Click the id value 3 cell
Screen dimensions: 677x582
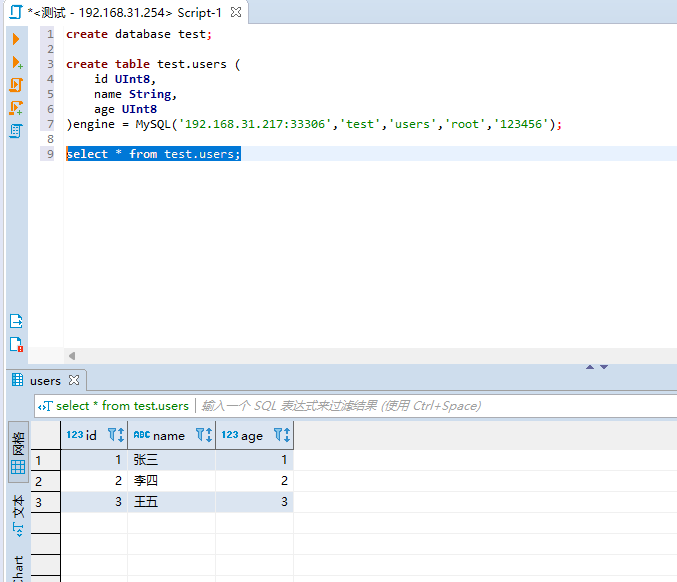94,502
